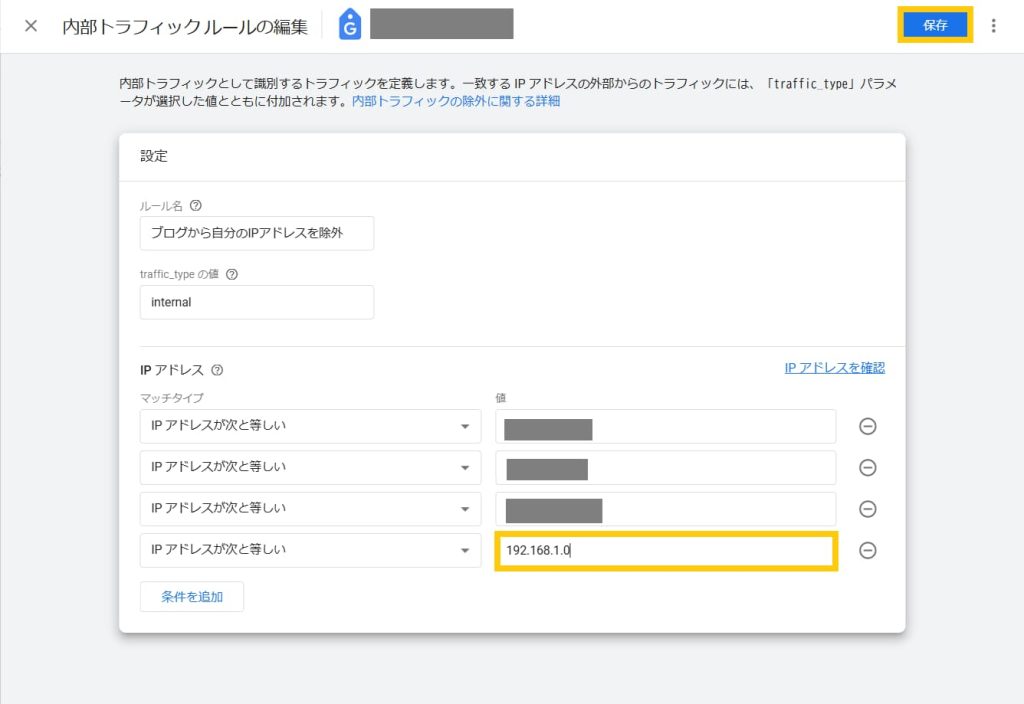Expand the first match type dropdown

pyautogui.click(x=310, y=427)
